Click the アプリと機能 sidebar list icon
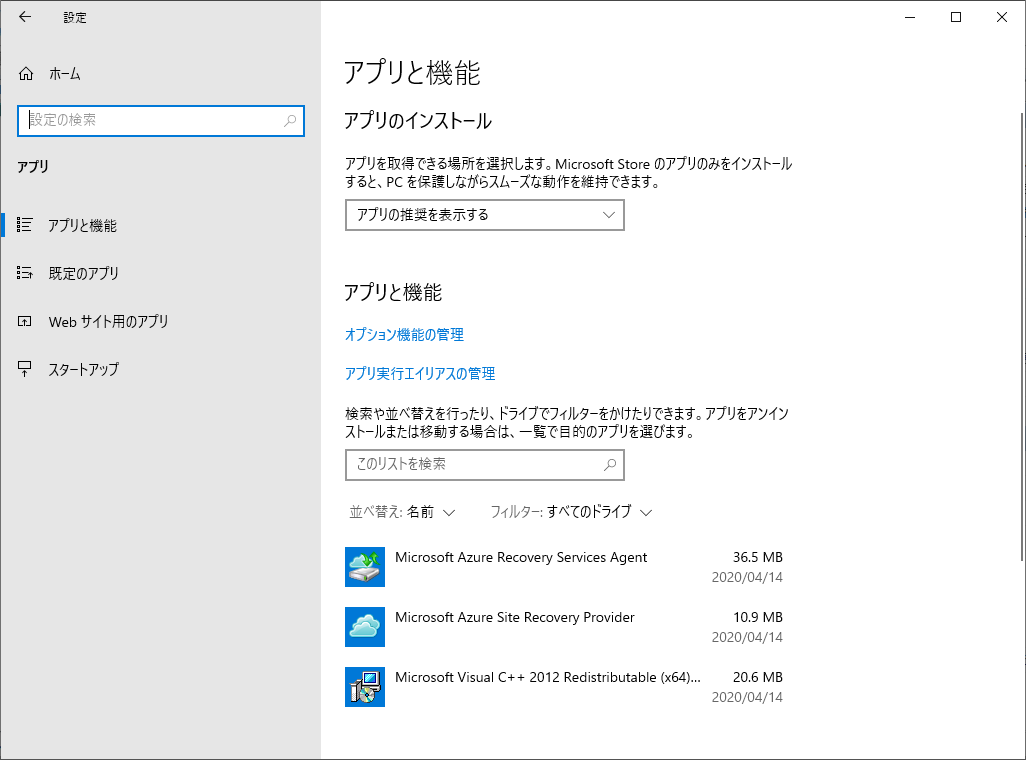 point(24,225)
